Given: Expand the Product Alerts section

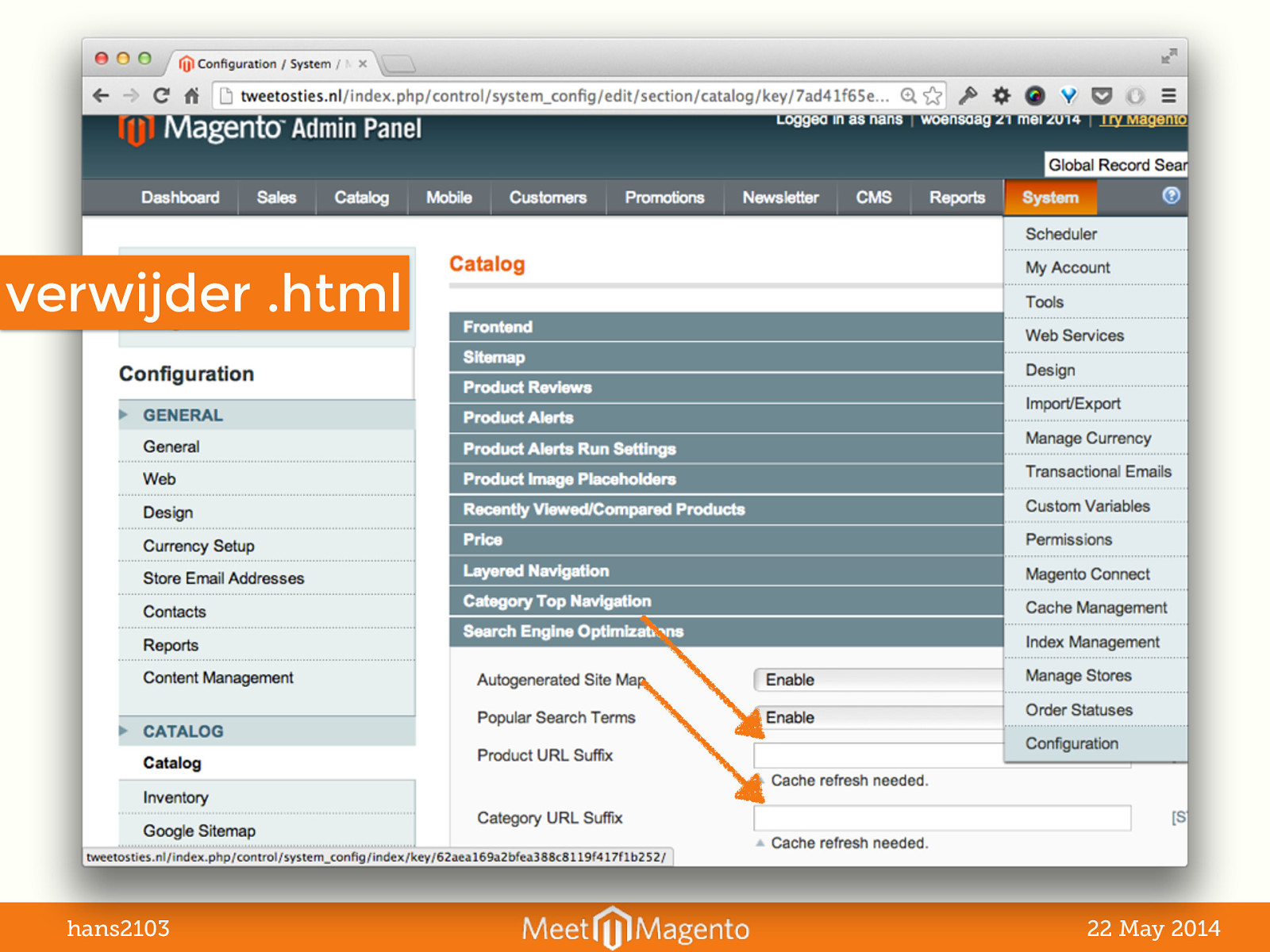Looking at the screenshot, I should (x=726, y=417).
